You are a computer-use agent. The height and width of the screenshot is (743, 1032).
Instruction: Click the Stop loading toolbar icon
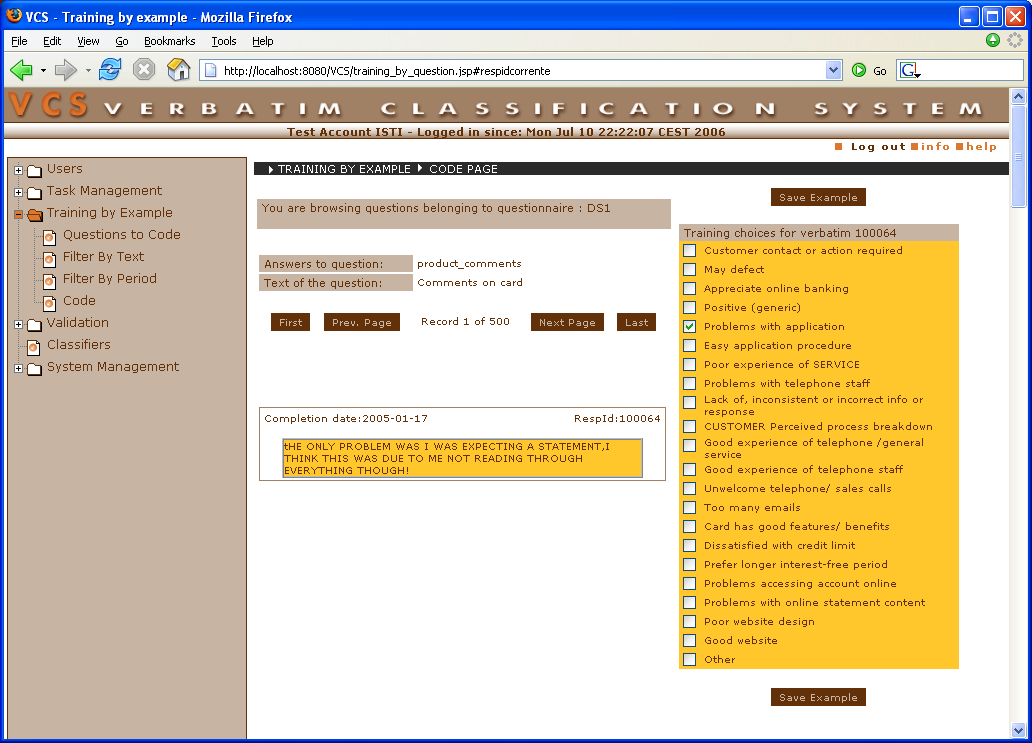(x=144, y=70)
